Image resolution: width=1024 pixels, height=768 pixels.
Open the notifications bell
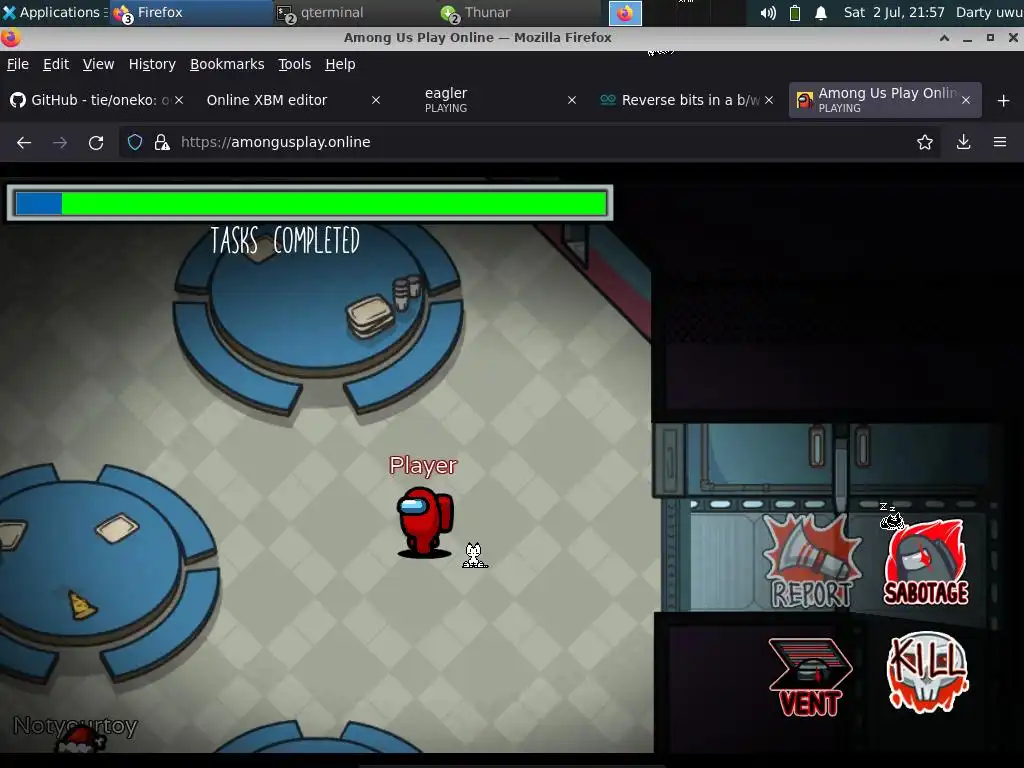point(821,13)
